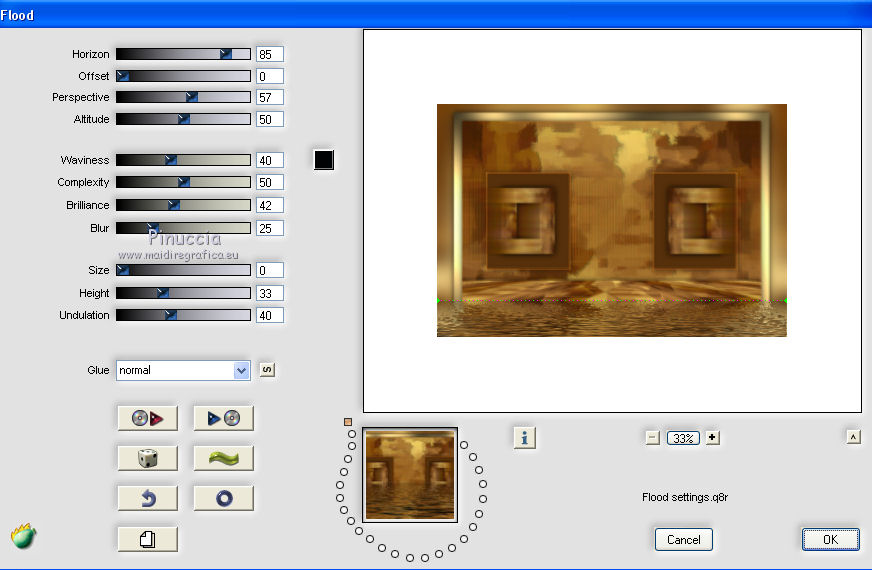The image size is (872, 570).
Task: Click the Flaming Pear logo icon
Action: click(23, 536)
